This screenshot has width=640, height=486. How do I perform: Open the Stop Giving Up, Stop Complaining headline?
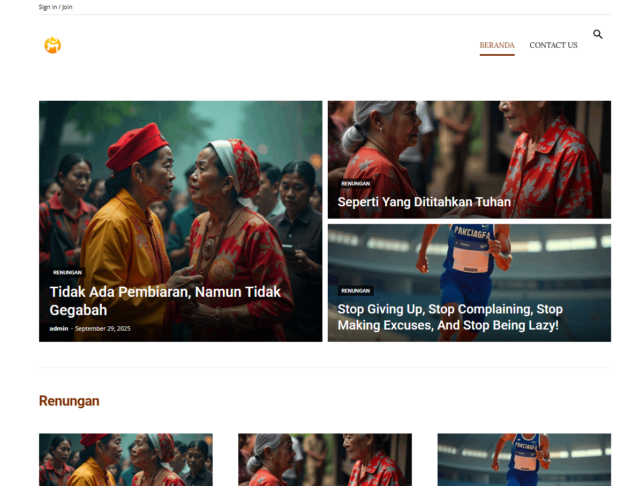(x=449, y=317)
